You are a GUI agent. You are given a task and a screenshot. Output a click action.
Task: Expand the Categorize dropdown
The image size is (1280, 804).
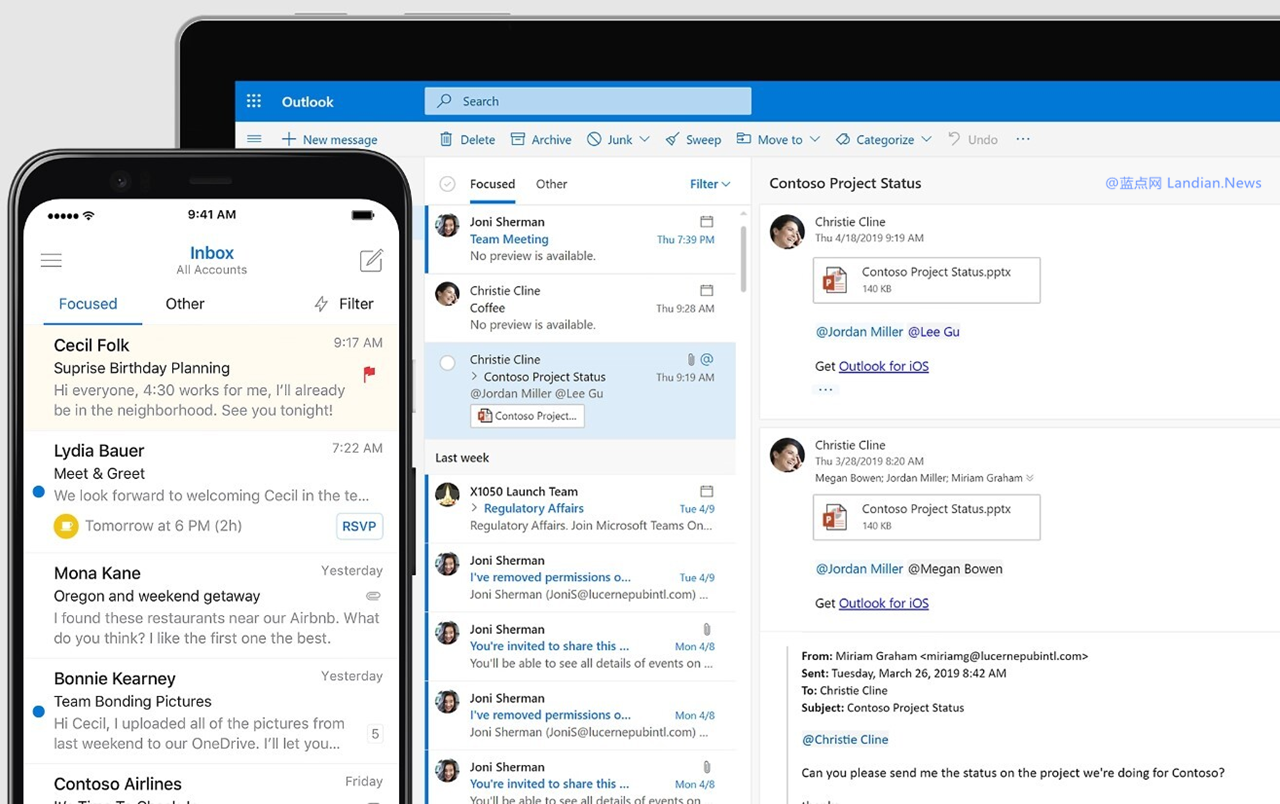pyautogui.click(x=926, y=139)
